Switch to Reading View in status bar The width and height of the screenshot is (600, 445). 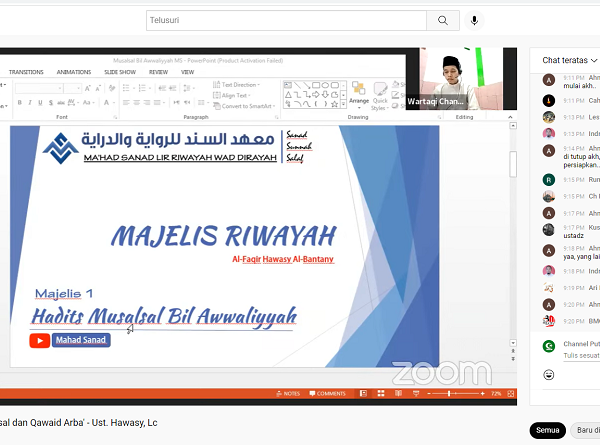click(398, 393)
